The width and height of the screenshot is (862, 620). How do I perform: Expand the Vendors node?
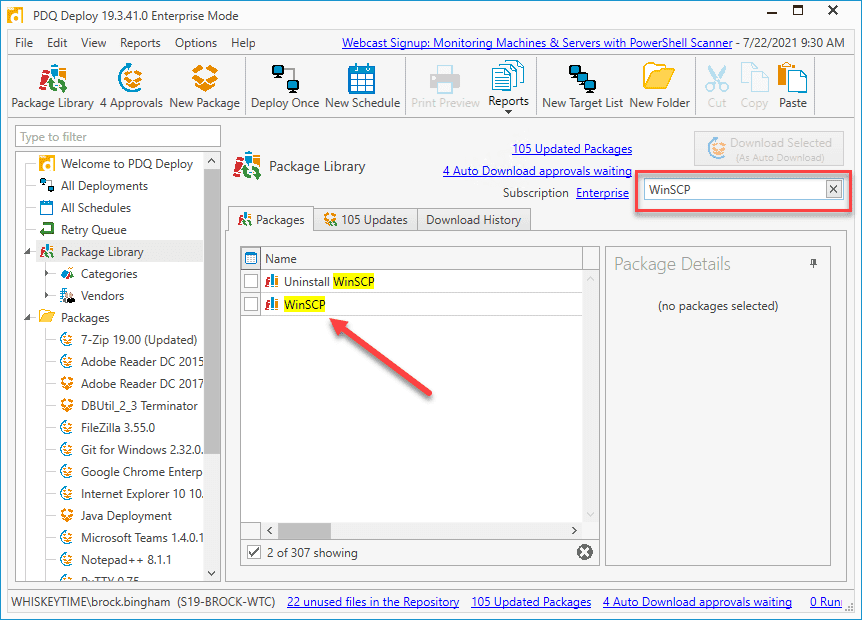pyautogui.click(x=48, y=295)
